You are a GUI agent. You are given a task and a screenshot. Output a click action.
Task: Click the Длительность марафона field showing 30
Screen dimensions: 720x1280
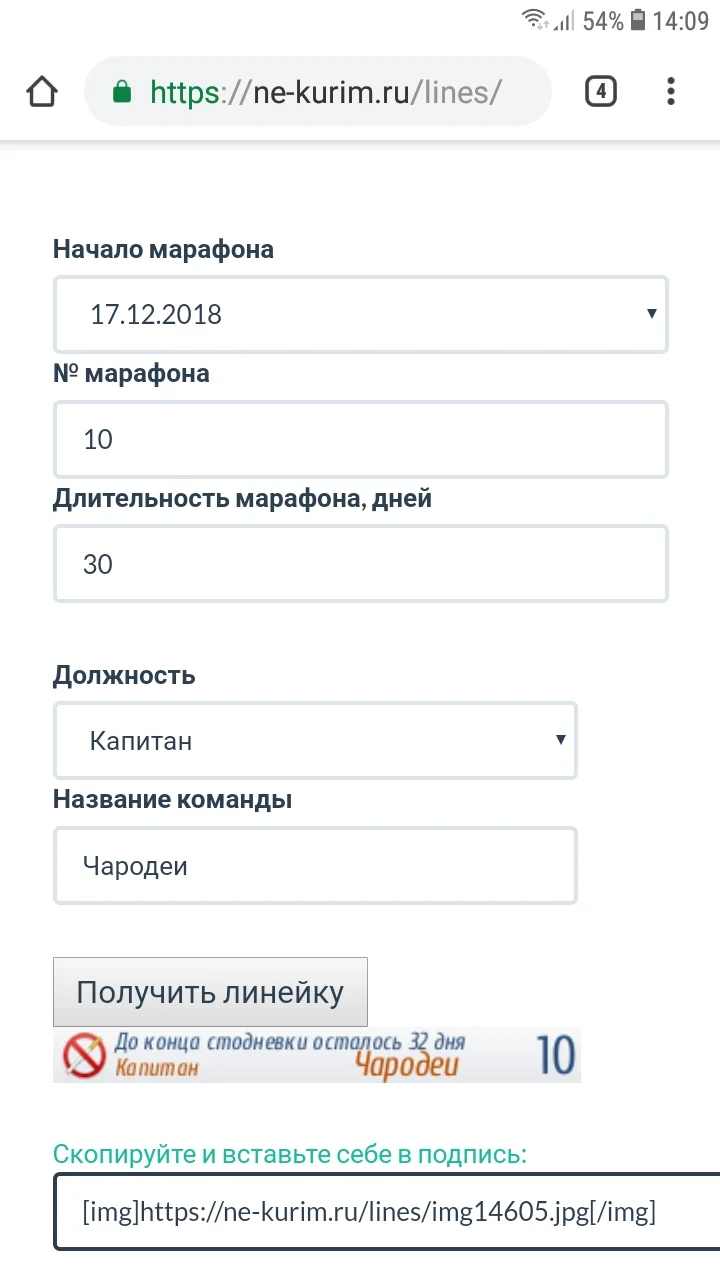pyautogui.click(x=360, y=563)
